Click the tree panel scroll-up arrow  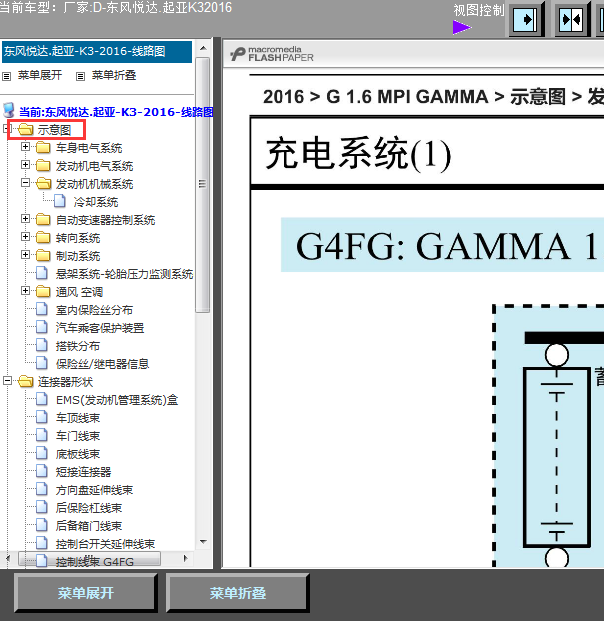[203, 48]
